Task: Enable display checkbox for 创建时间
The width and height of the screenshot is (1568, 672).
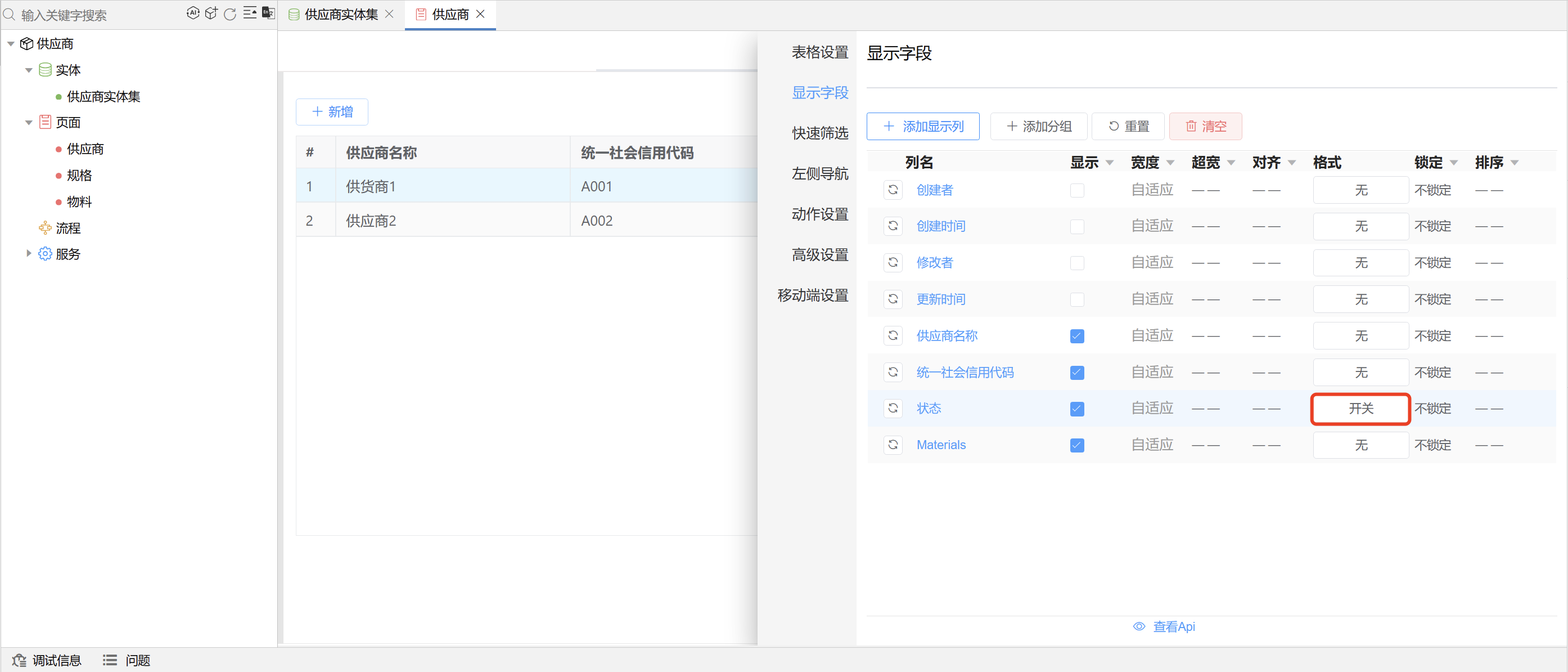Action: [1076, 227]
